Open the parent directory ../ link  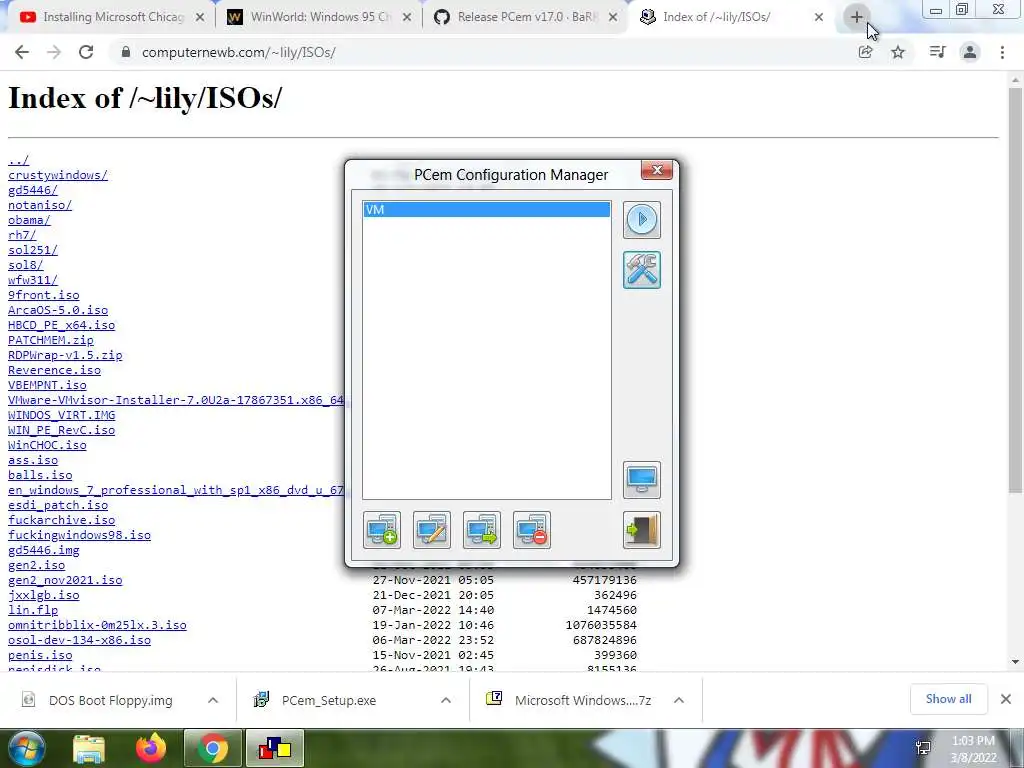coord(18,160)
